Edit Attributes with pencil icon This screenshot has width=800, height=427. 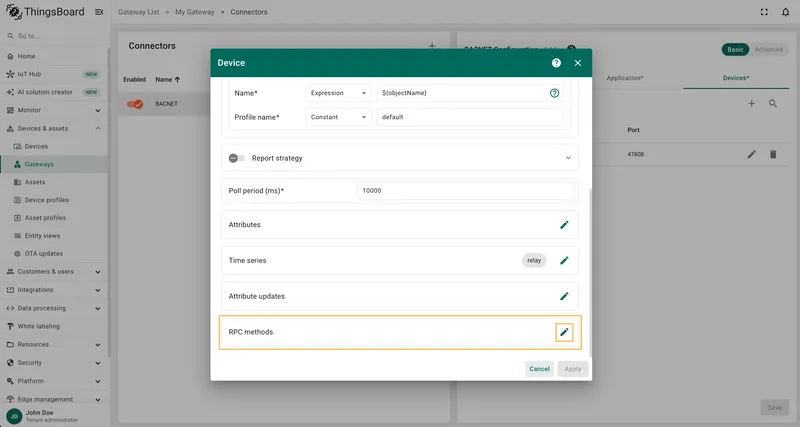point(564,224)
